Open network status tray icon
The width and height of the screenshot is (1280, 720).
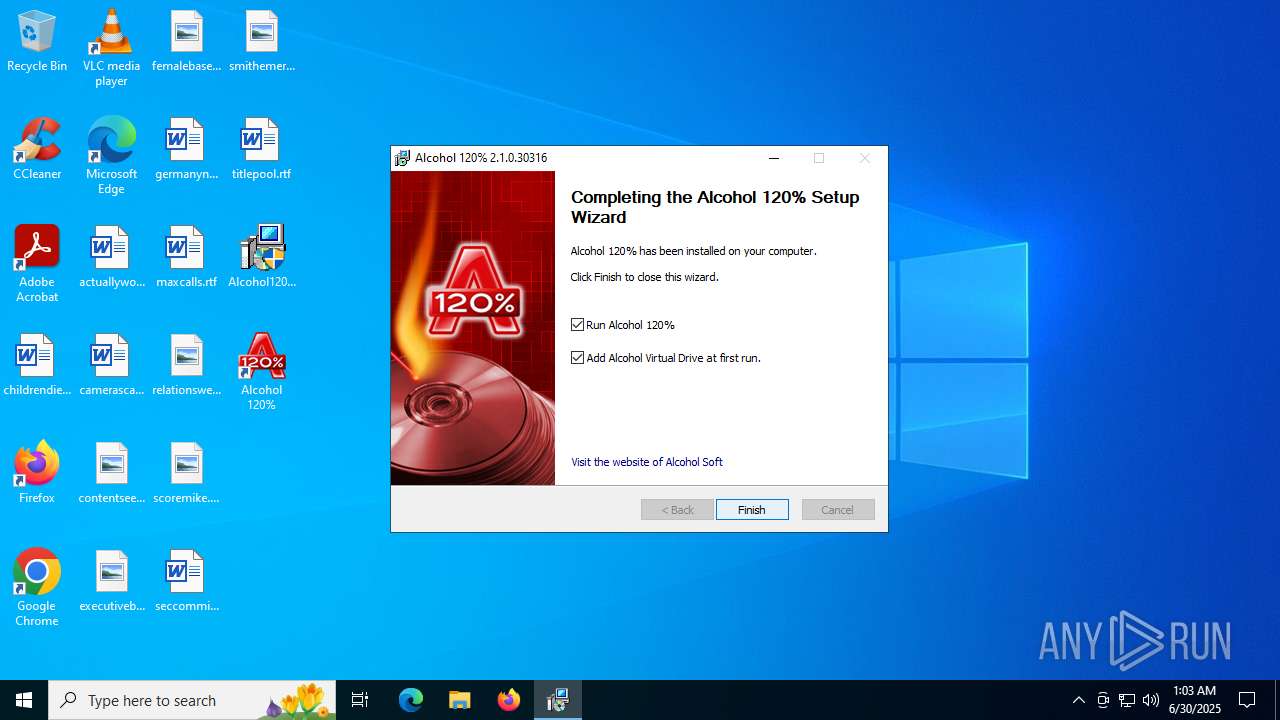click(1127, 700)
